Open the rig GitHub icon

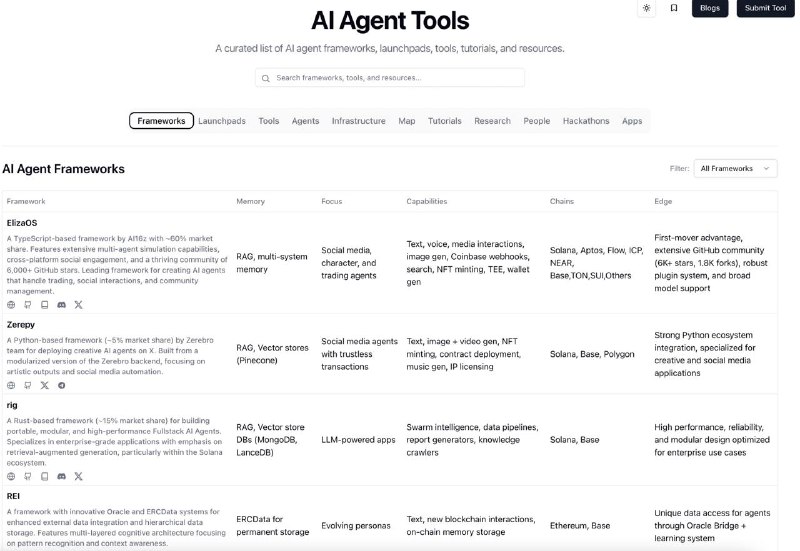tap(28, 476)
